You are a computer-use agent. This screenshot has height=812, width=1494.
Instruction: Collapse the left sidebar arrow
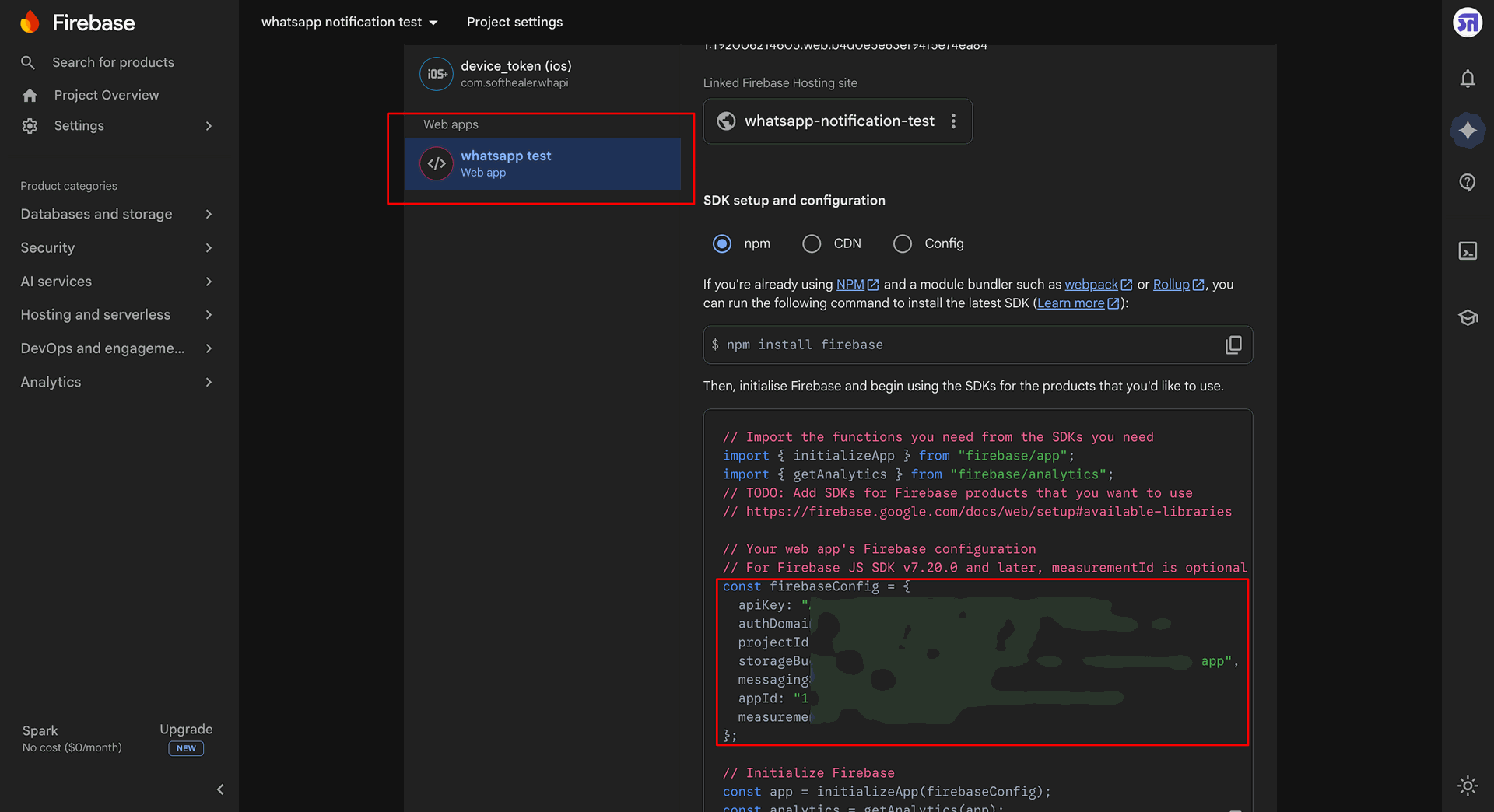(220, 789)
